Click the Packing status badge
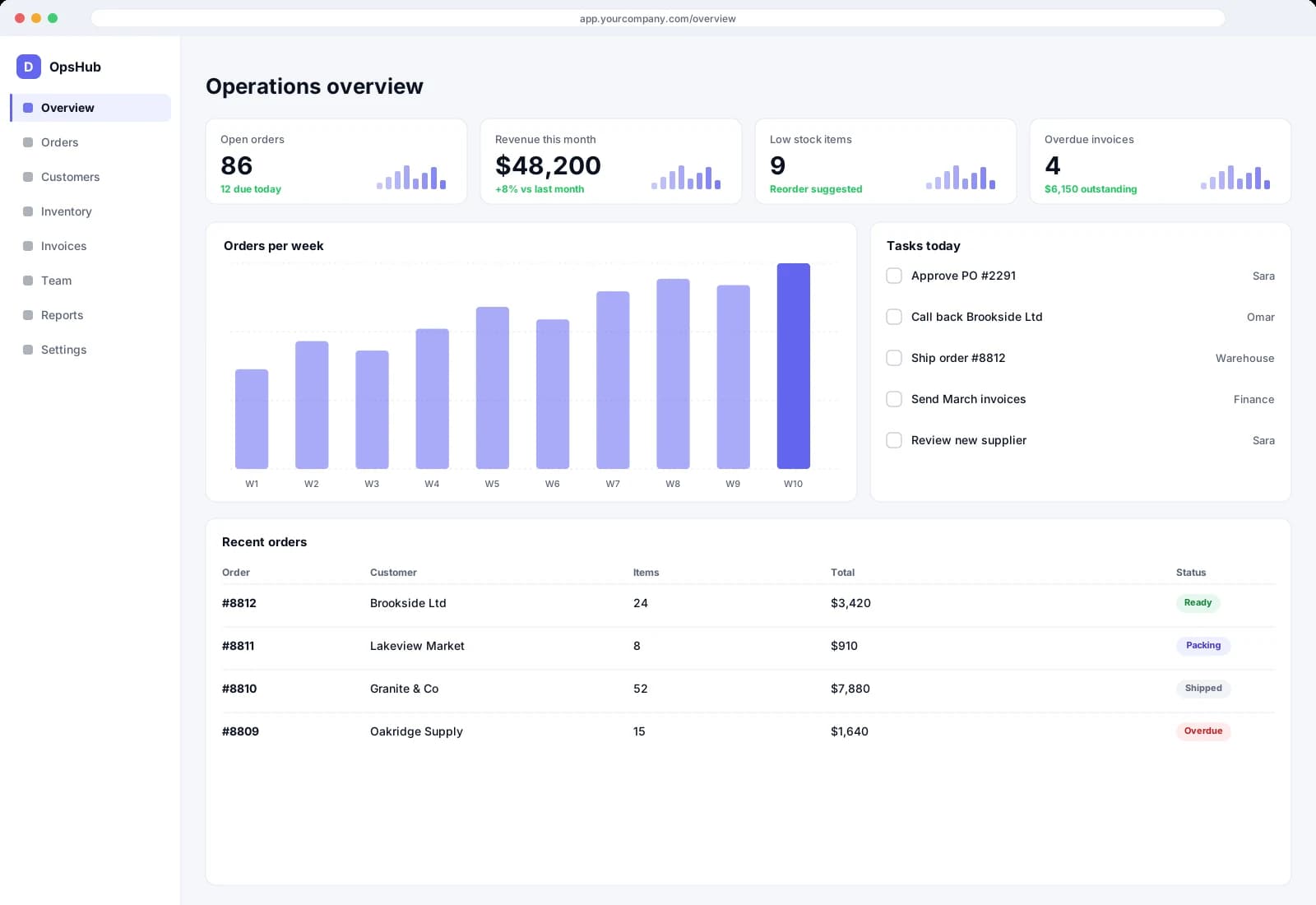The image size is (1316, 905). [x=1203, y=646]
